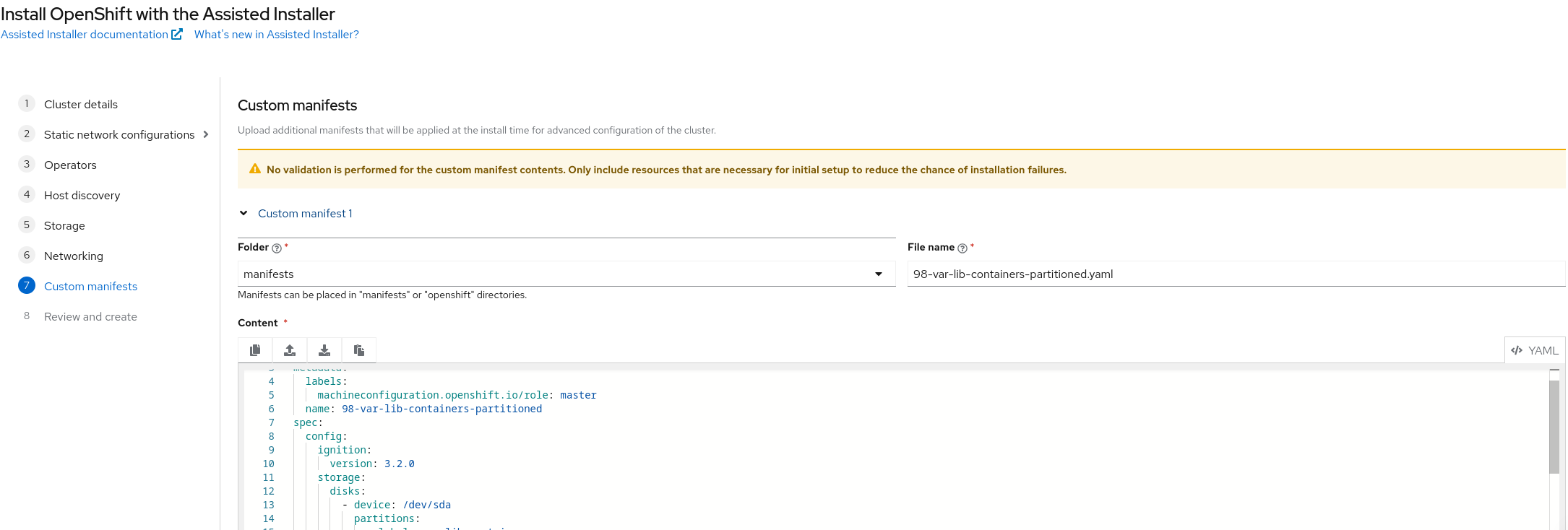The height and width of the screenshot is (530, 1568).
Task: Copy editor content to clipboard
Action: pyautogui.click(x=255, y=350)
